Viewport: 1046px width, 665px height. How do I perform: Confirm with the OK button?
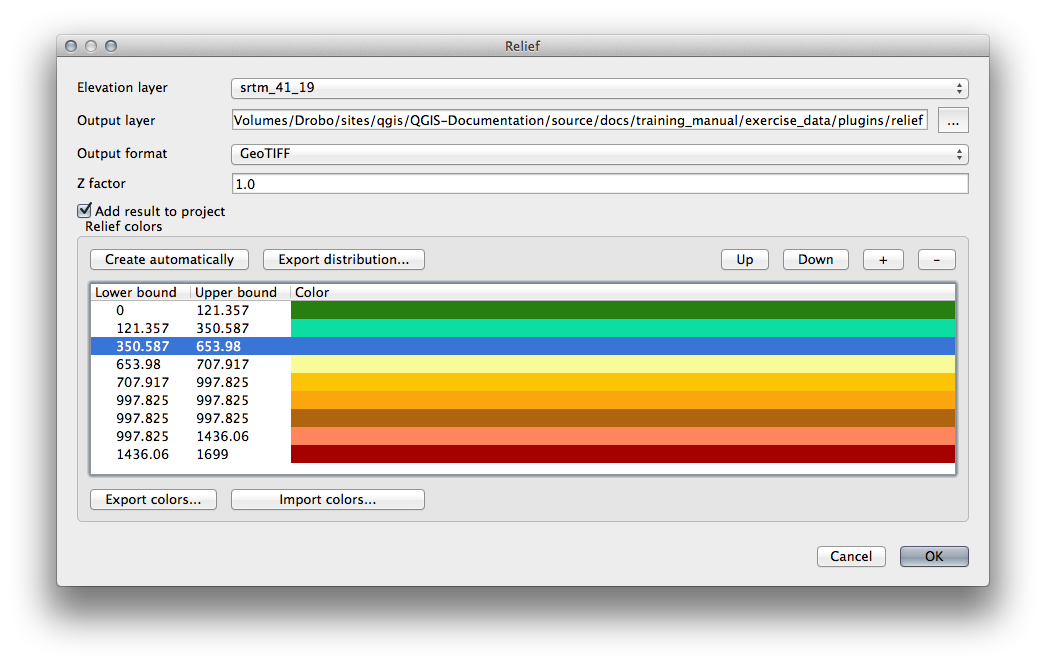[x=933, y=556]
